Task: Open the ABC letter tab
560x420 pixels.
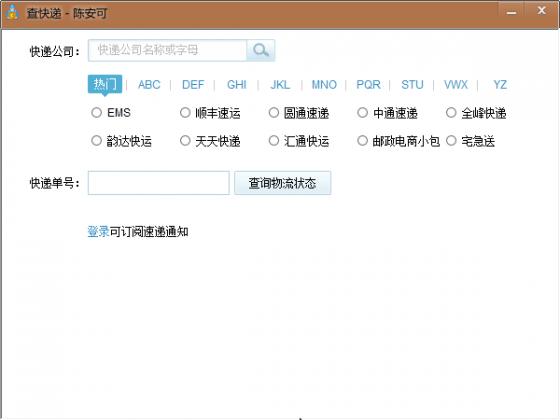Action: point(149,85)
